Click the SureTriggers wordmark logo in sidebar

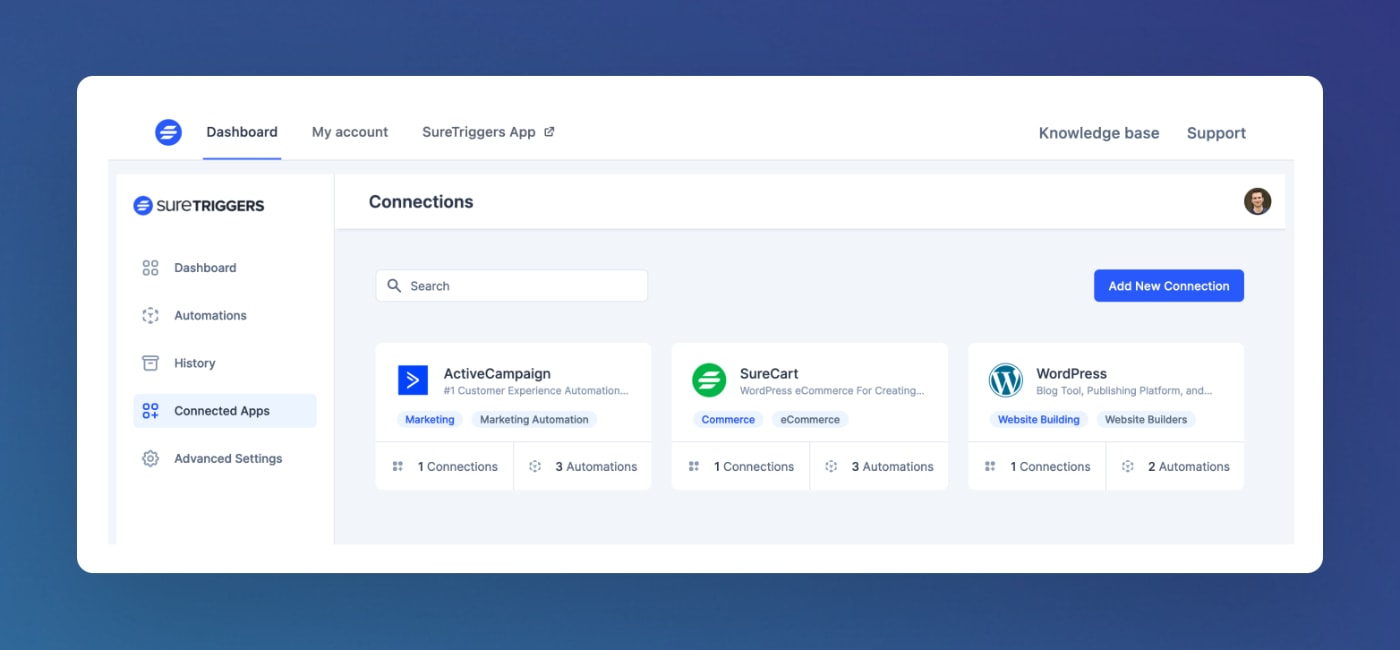click(x=199, y=206)
